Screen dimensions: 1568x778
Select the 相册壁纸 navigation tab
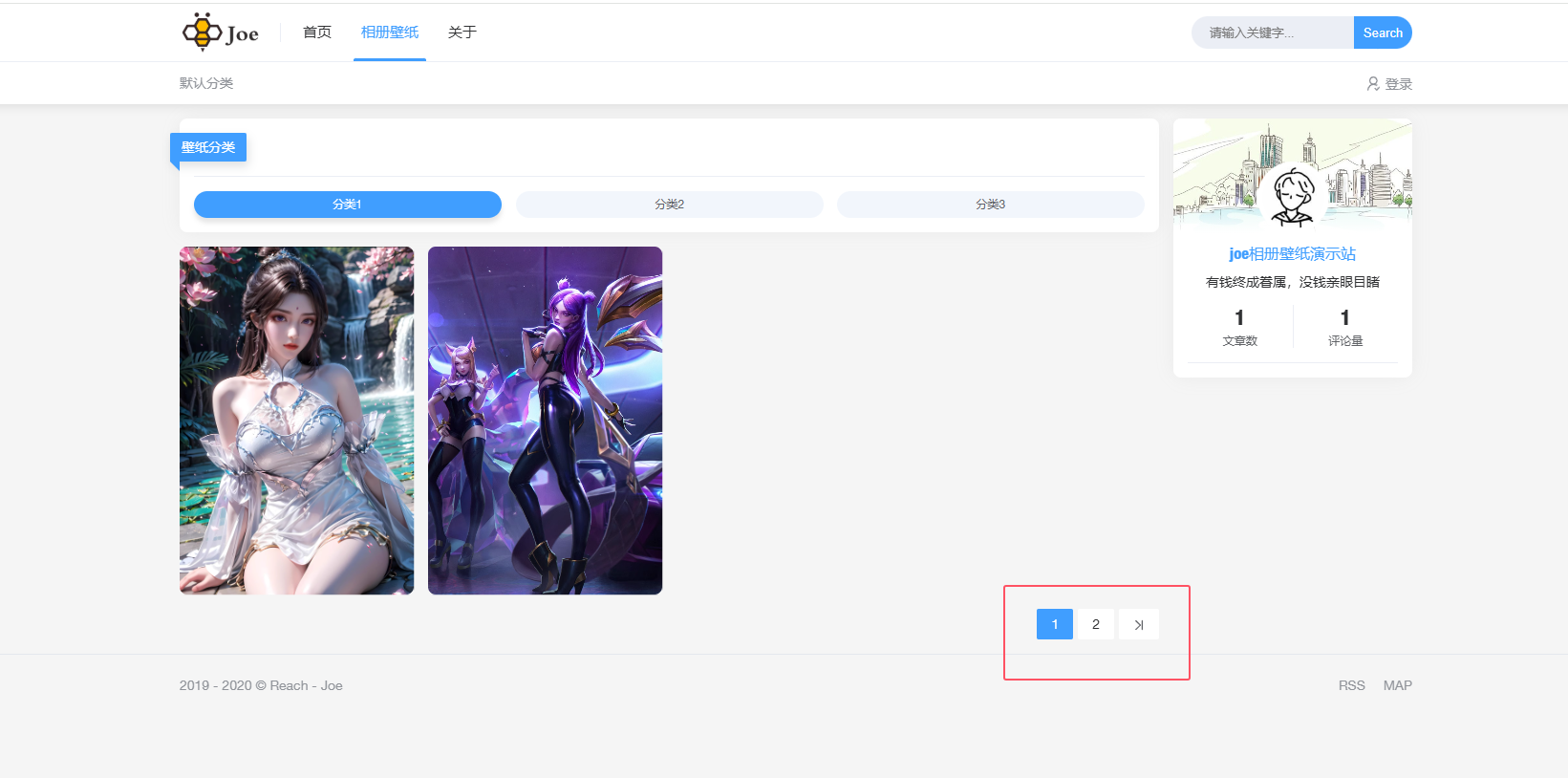click(390, 32)
